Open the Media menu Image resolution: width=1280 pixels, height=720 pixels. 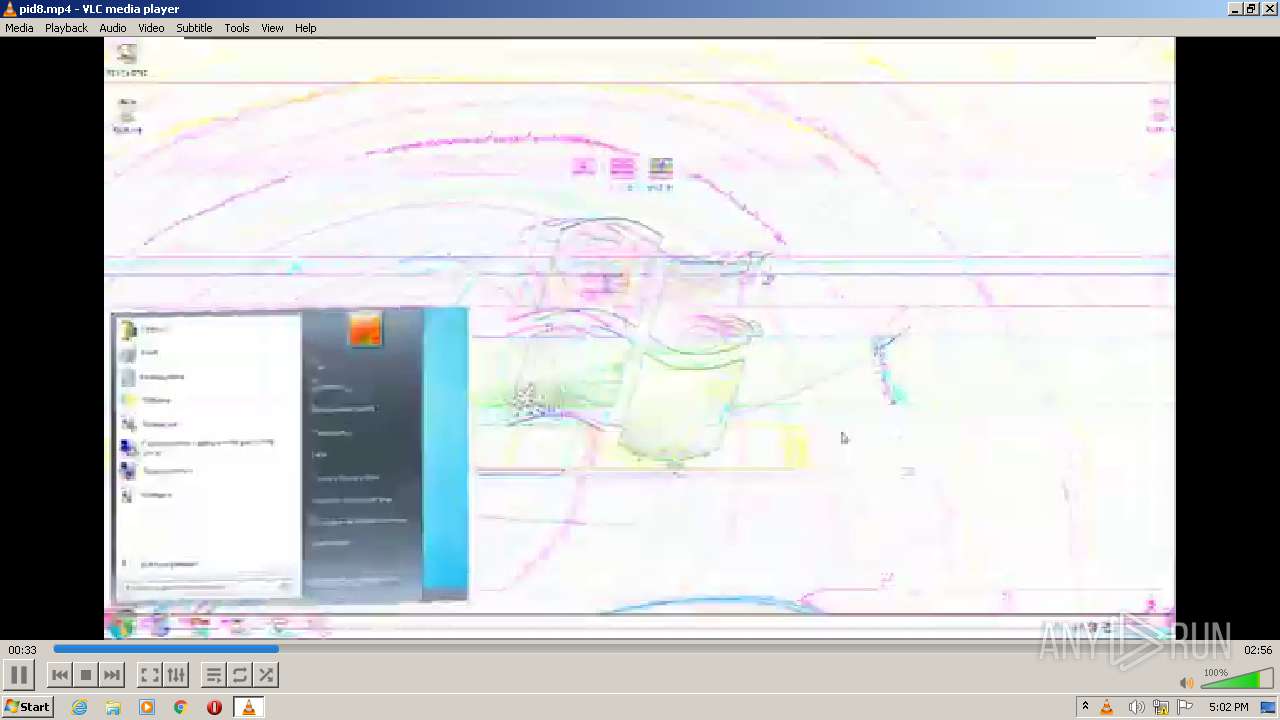[19, 28]
